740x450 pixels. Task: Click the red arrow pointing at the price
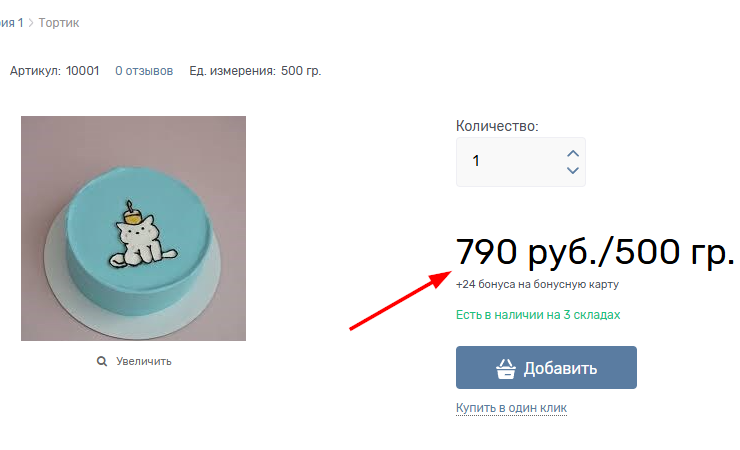(x=400, y=300)
